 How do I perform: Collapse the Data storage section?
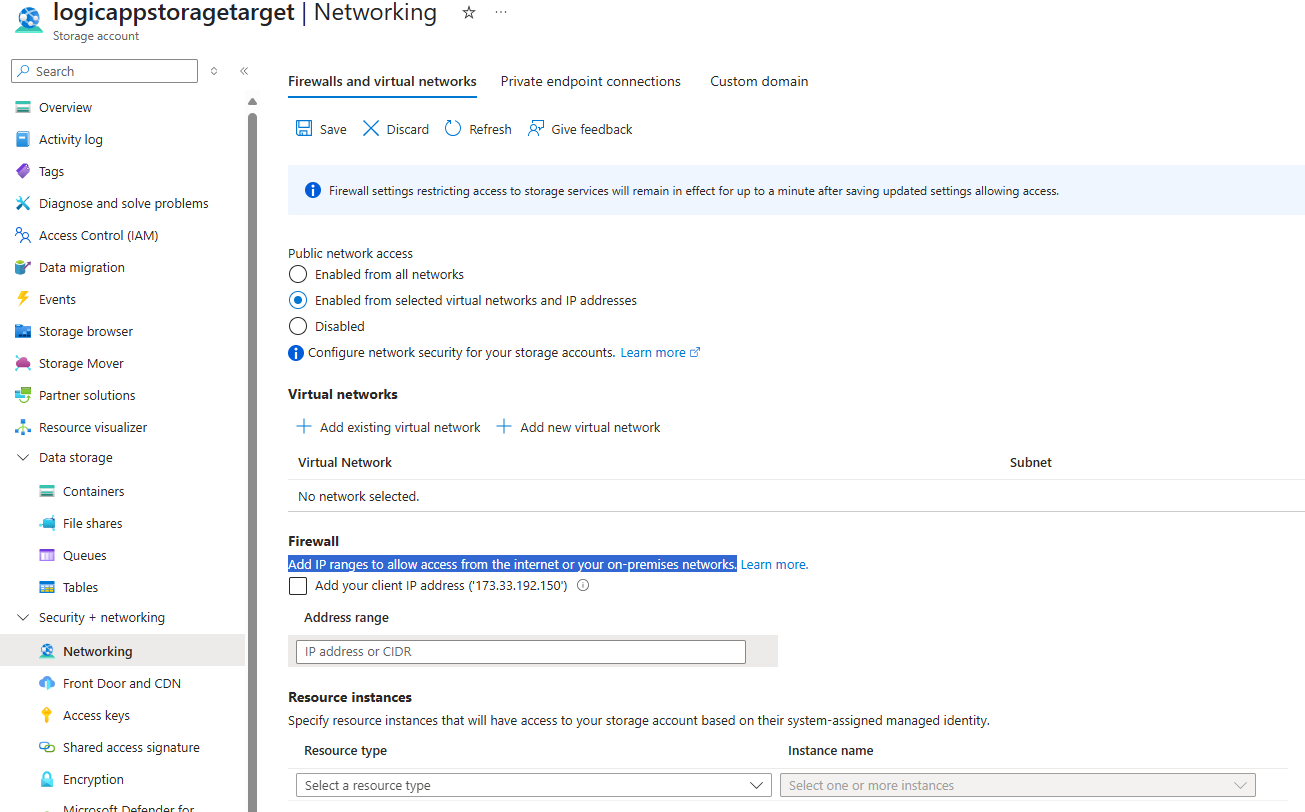23,457
